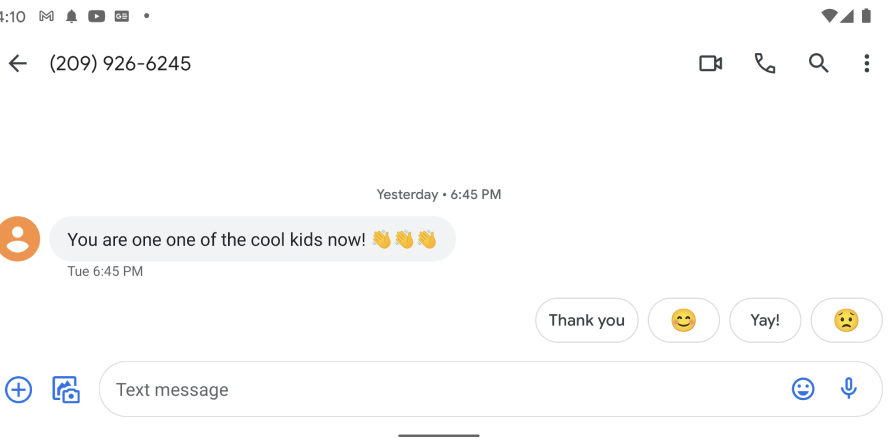
Task: Tap the (209) 926-6245 conversation title
Action: [120, 64]
